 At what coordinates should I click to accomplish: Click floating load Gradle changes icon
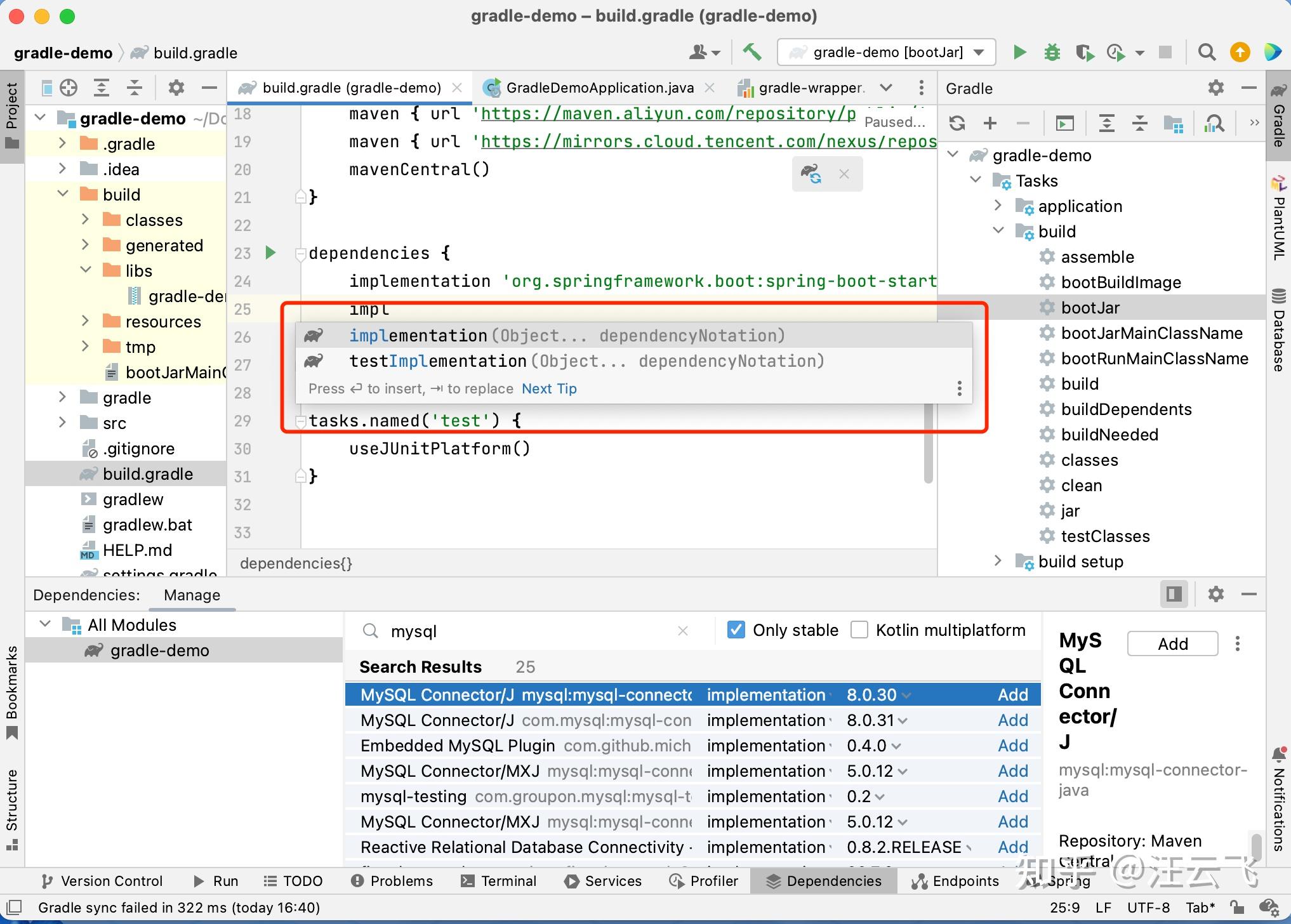(811, 173)
